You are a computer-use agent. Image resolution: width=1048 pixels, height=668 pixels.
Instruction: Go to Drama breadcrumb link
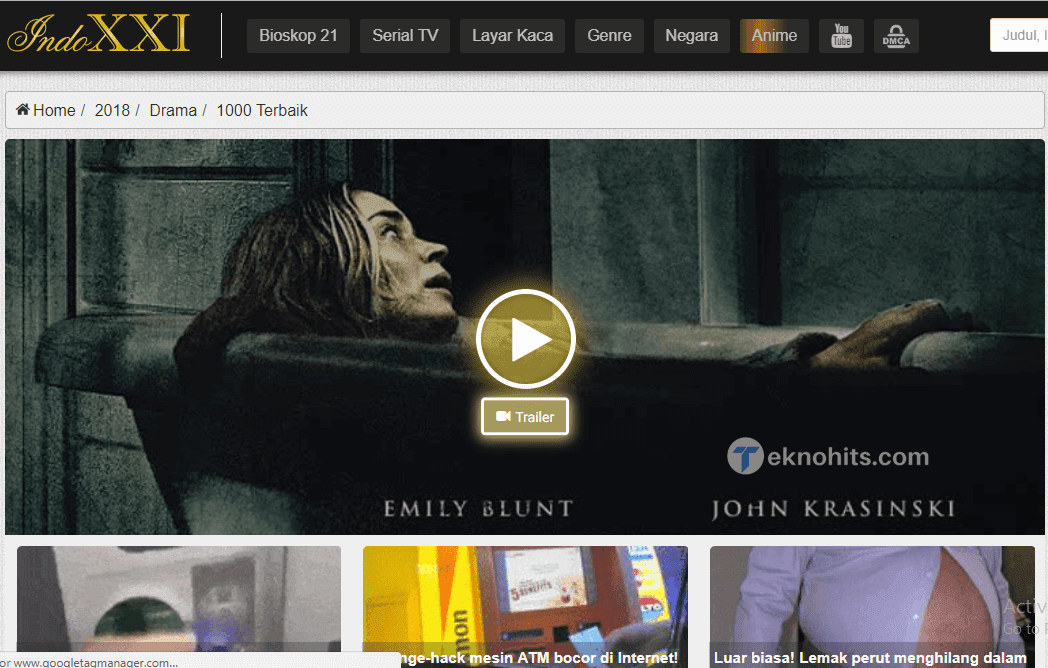(x=173, y=110)
